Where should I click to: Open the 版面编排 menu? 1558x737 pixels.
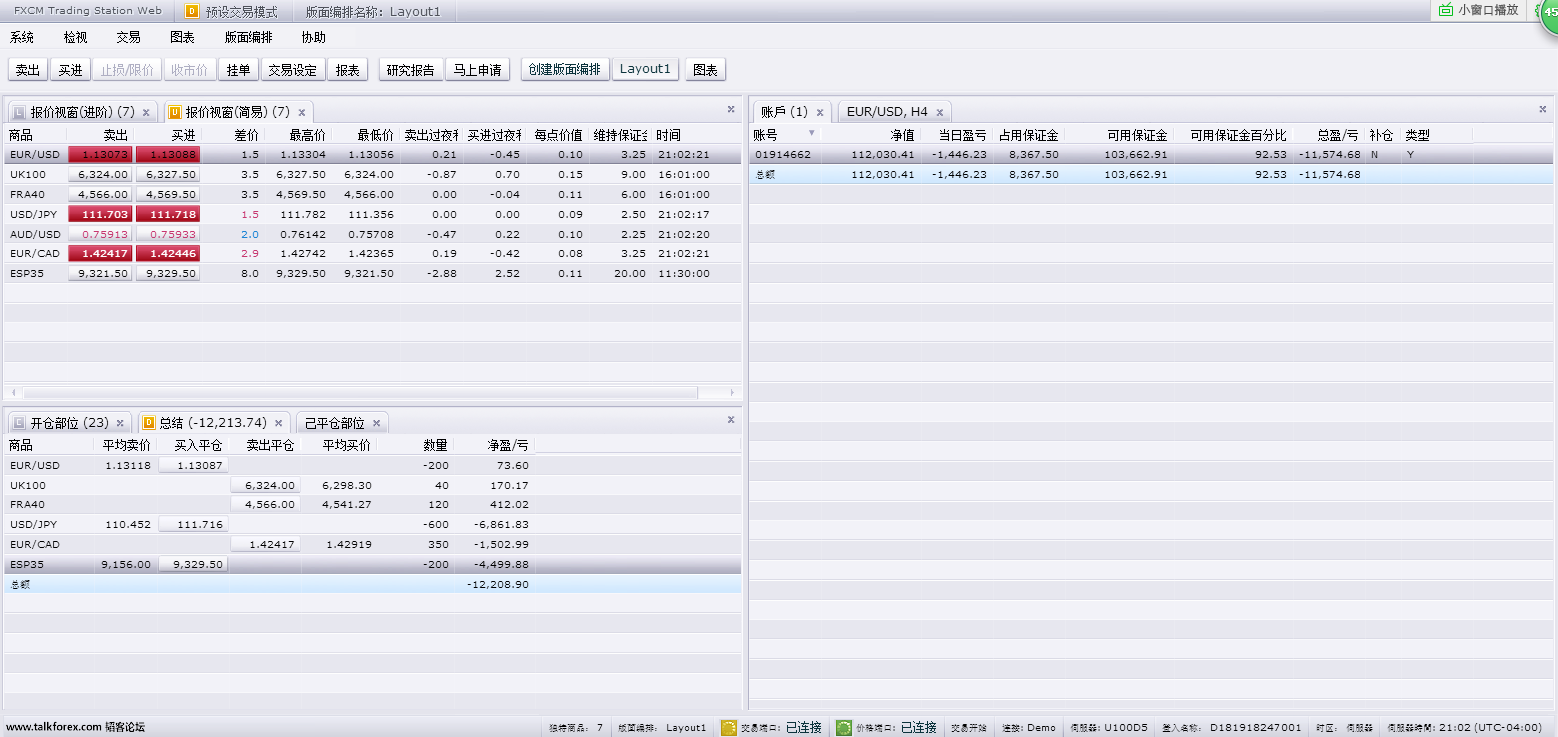point(248,37)
